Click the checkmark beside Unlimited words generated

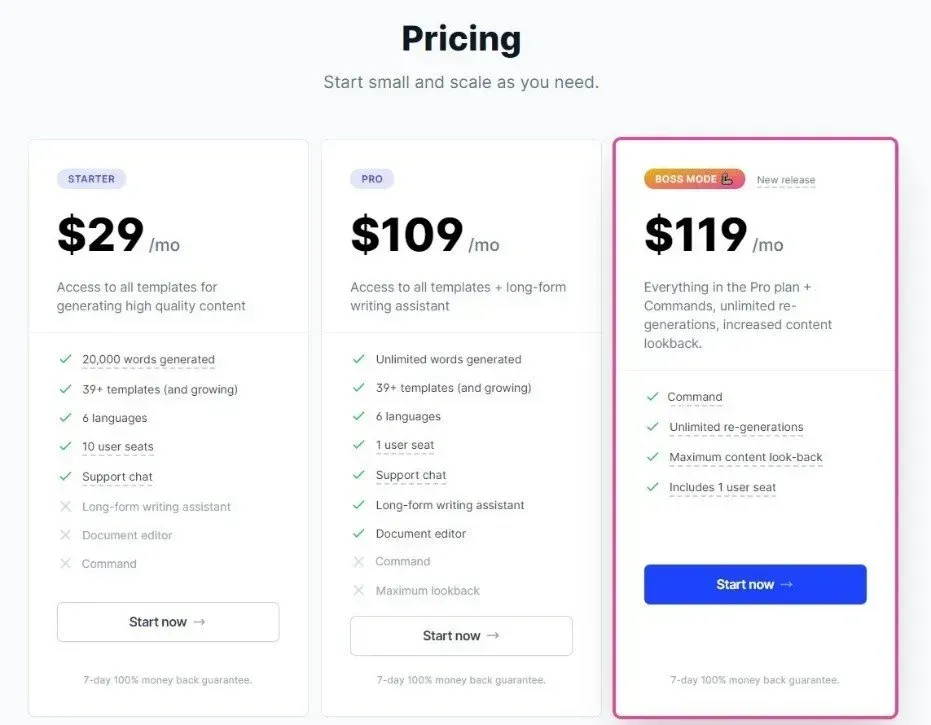click(x=359, y=359)
